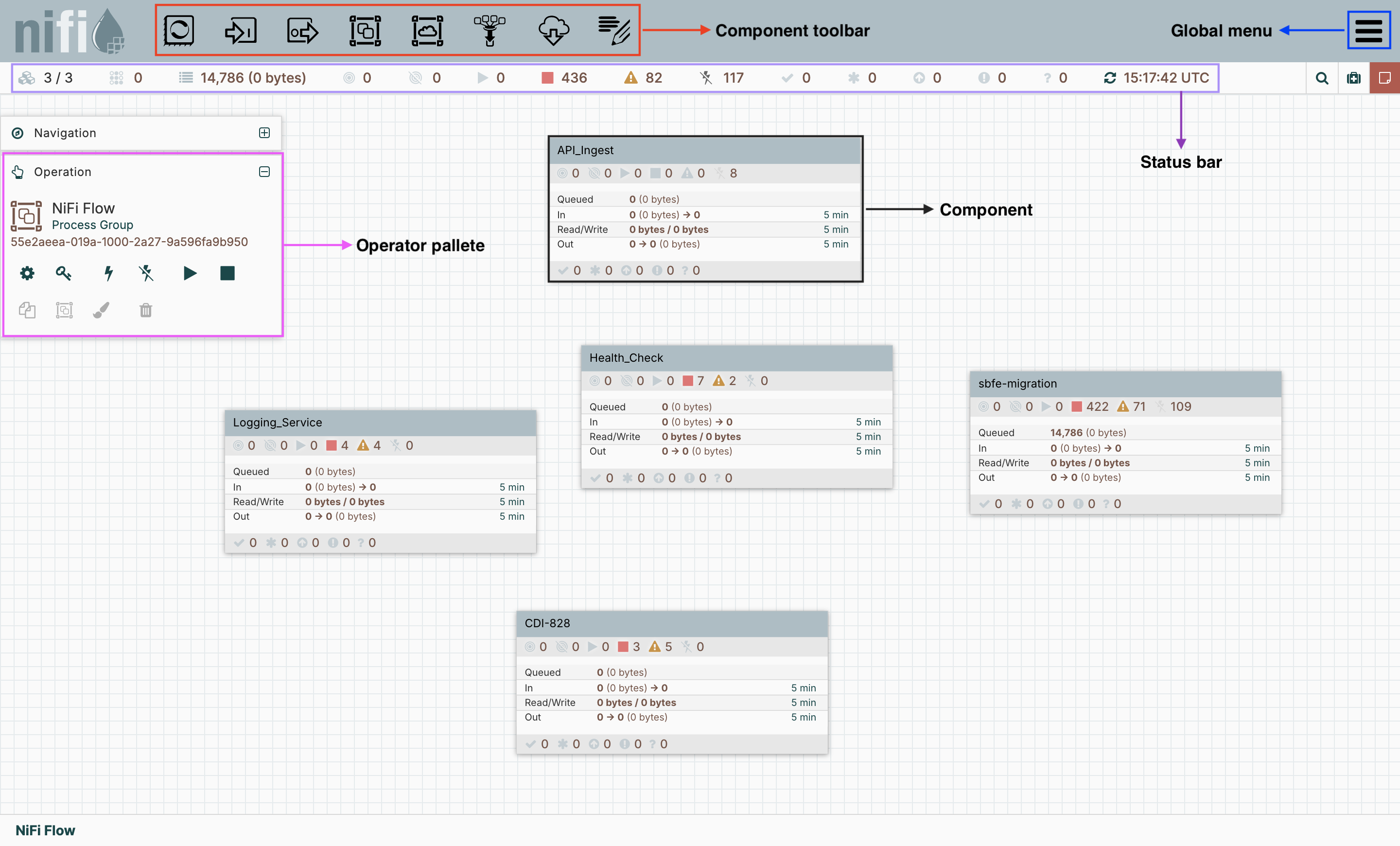The height and width of the screenshot is (846, 1400).
Task: Open the first-aid summary icon at top right
Action: click(x=1354, y=78)
